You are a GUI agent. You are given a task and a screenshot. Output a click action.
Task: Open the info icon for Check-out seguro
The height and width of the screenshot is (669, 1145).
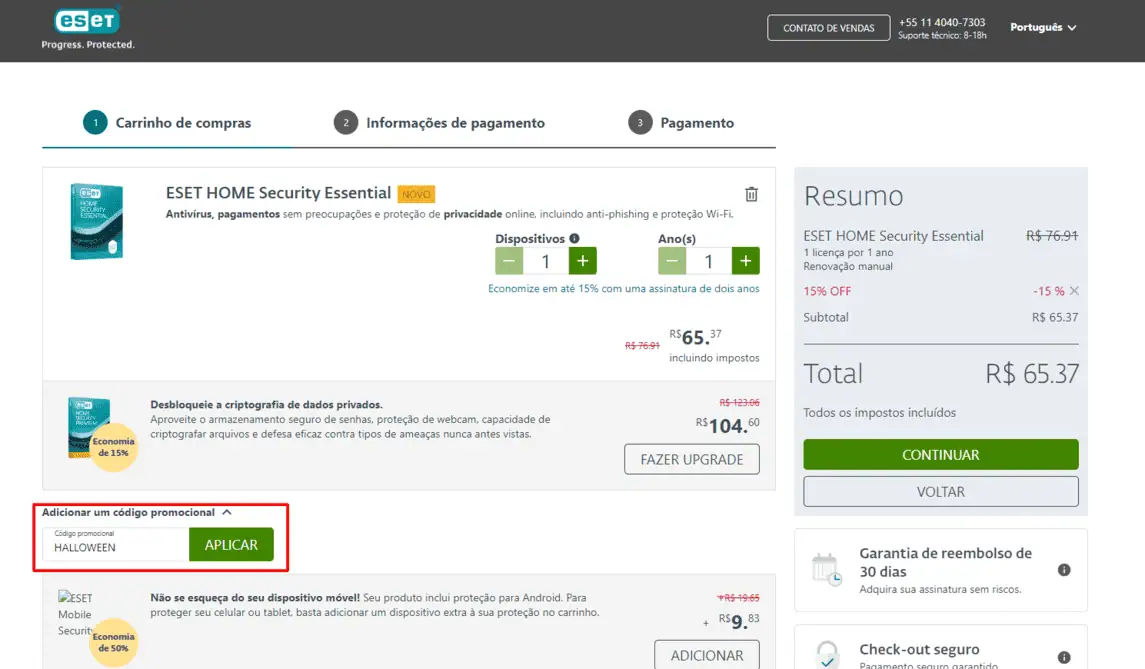tap(1064, 657)
